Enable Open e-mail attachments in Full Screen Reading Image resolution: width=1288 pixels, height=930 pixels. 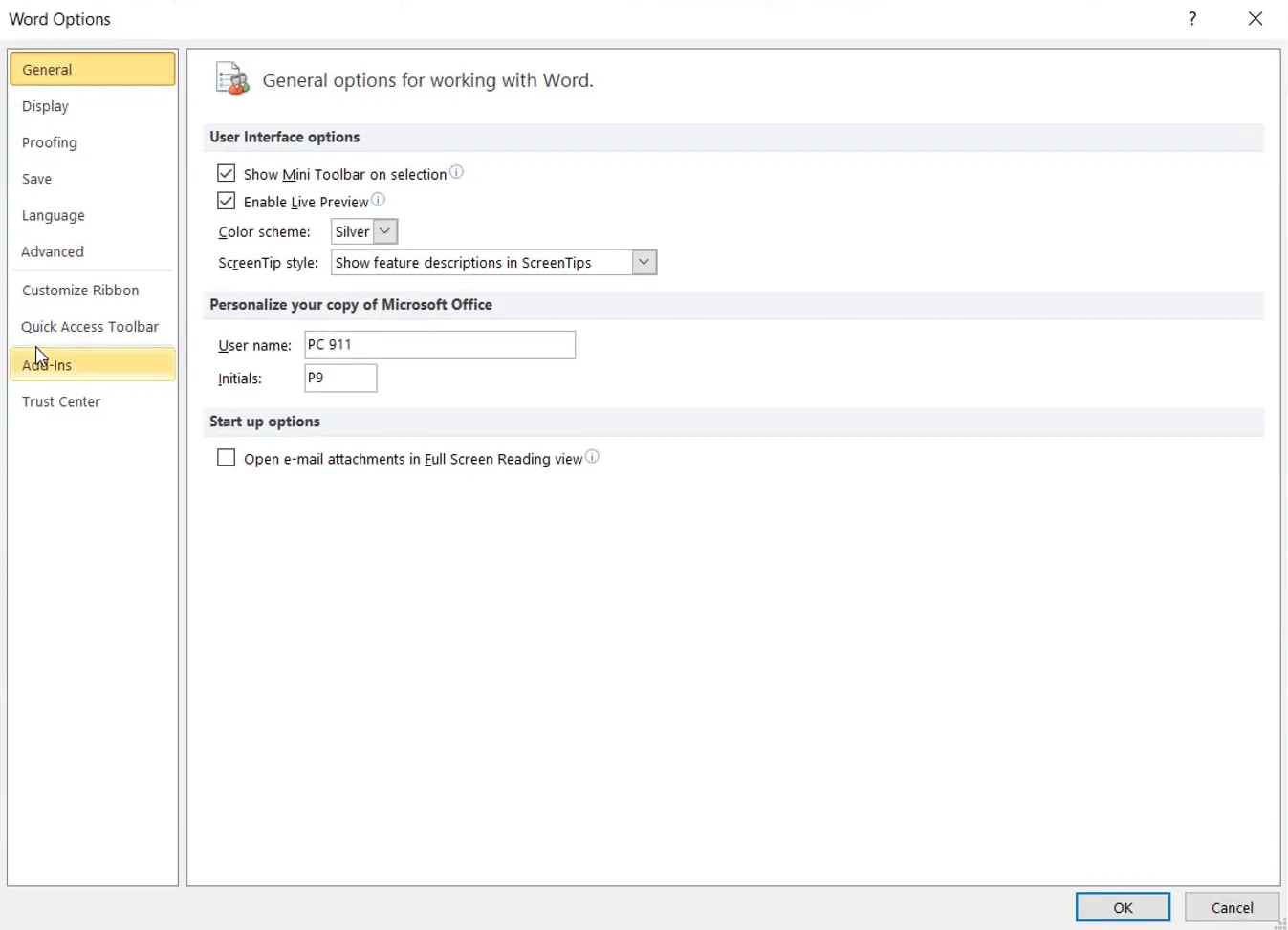(226, 458)
